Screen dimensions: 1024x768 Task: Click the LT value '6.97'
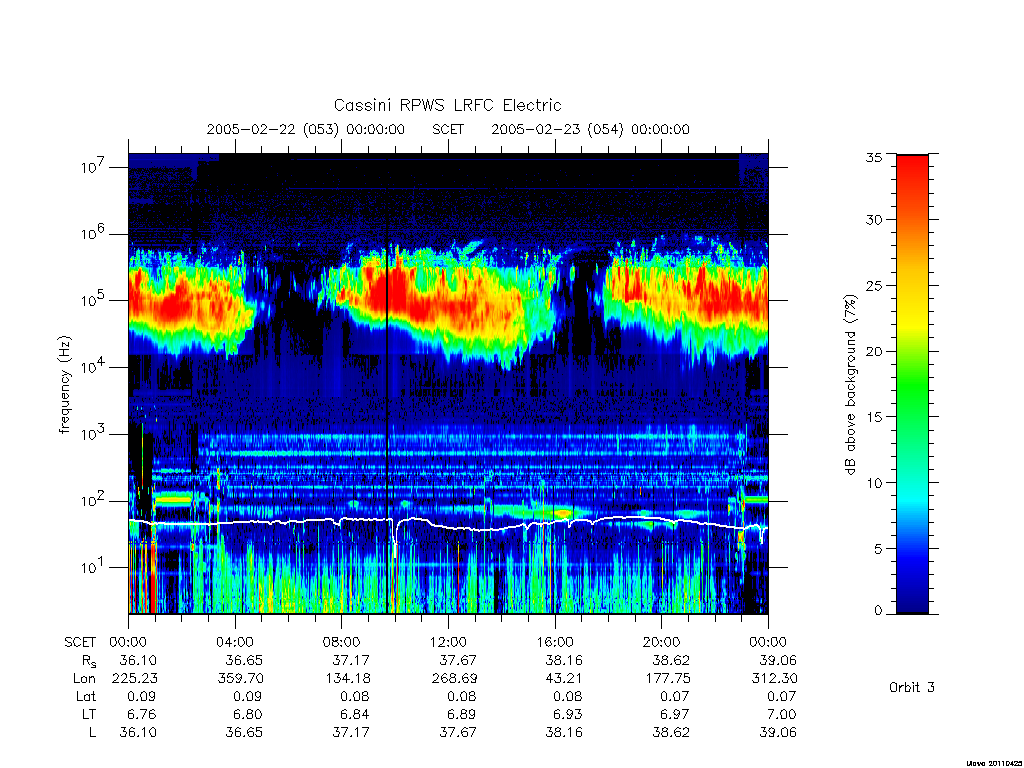click(x=675, y=714)
